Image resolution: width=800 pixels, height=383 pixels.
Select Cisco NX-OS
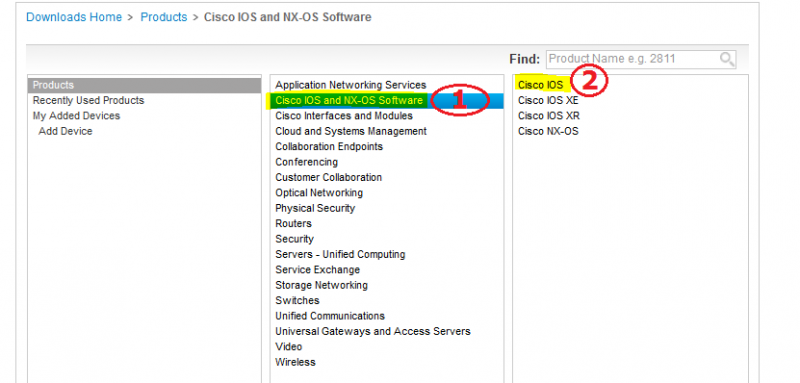[548, 131]
